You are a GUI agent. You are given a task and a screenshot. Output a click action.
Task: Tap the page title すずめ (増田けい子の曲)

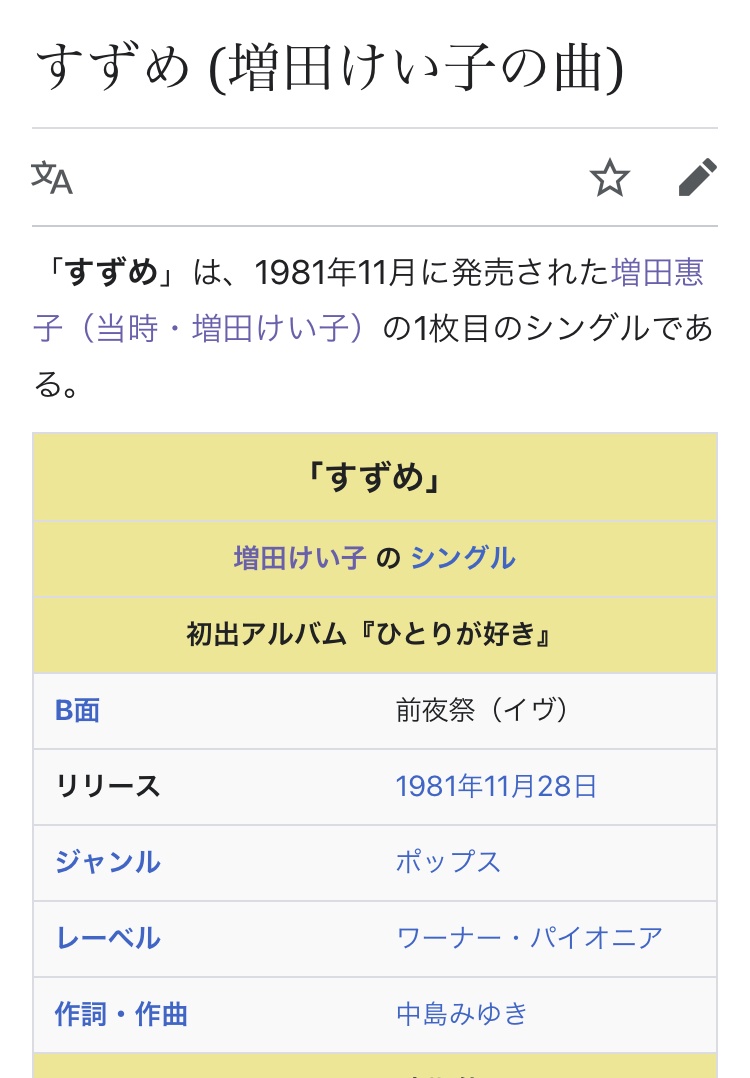point(329,69)
